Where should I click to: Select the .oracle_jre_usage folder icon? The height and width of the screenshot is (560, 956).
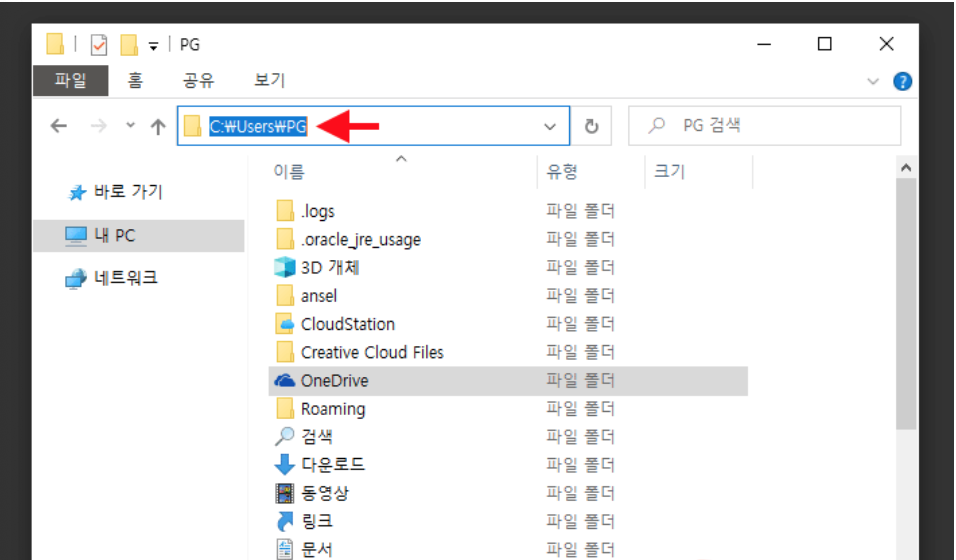[285, 239]
